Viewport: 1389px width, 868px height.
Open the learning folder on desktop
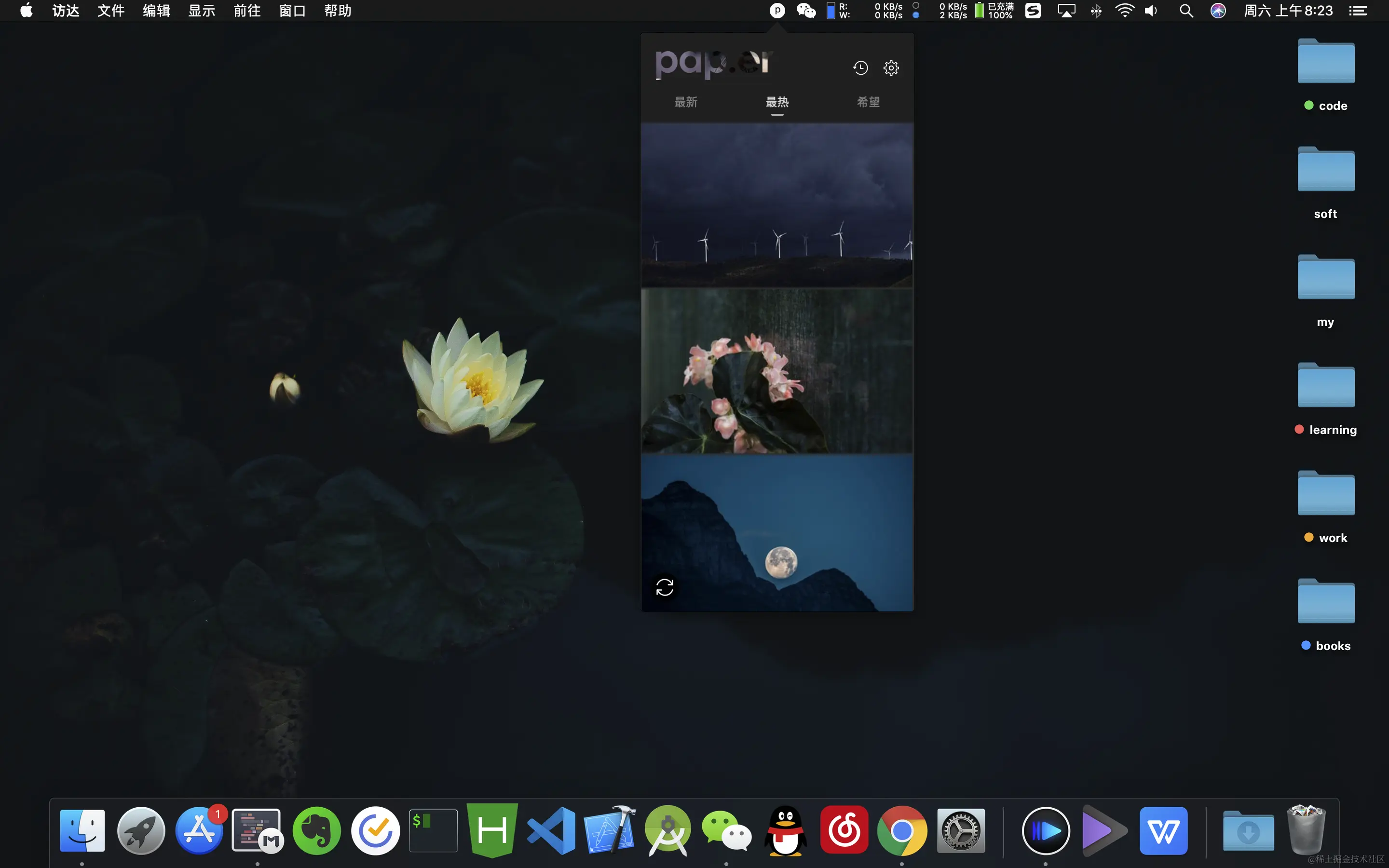(x=1326, y=387)
